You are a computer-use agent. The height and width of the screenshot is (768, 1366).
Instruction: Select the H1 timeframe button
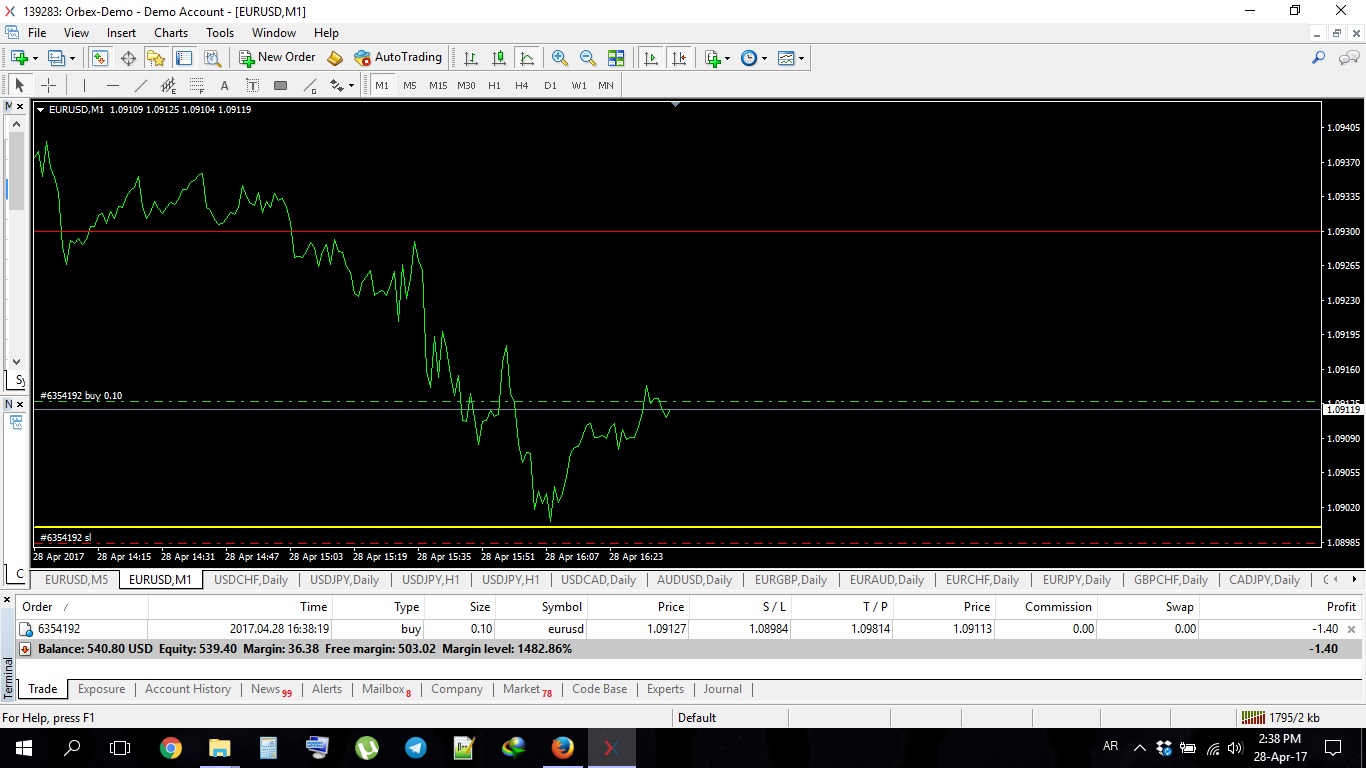[x=494, y=86]
